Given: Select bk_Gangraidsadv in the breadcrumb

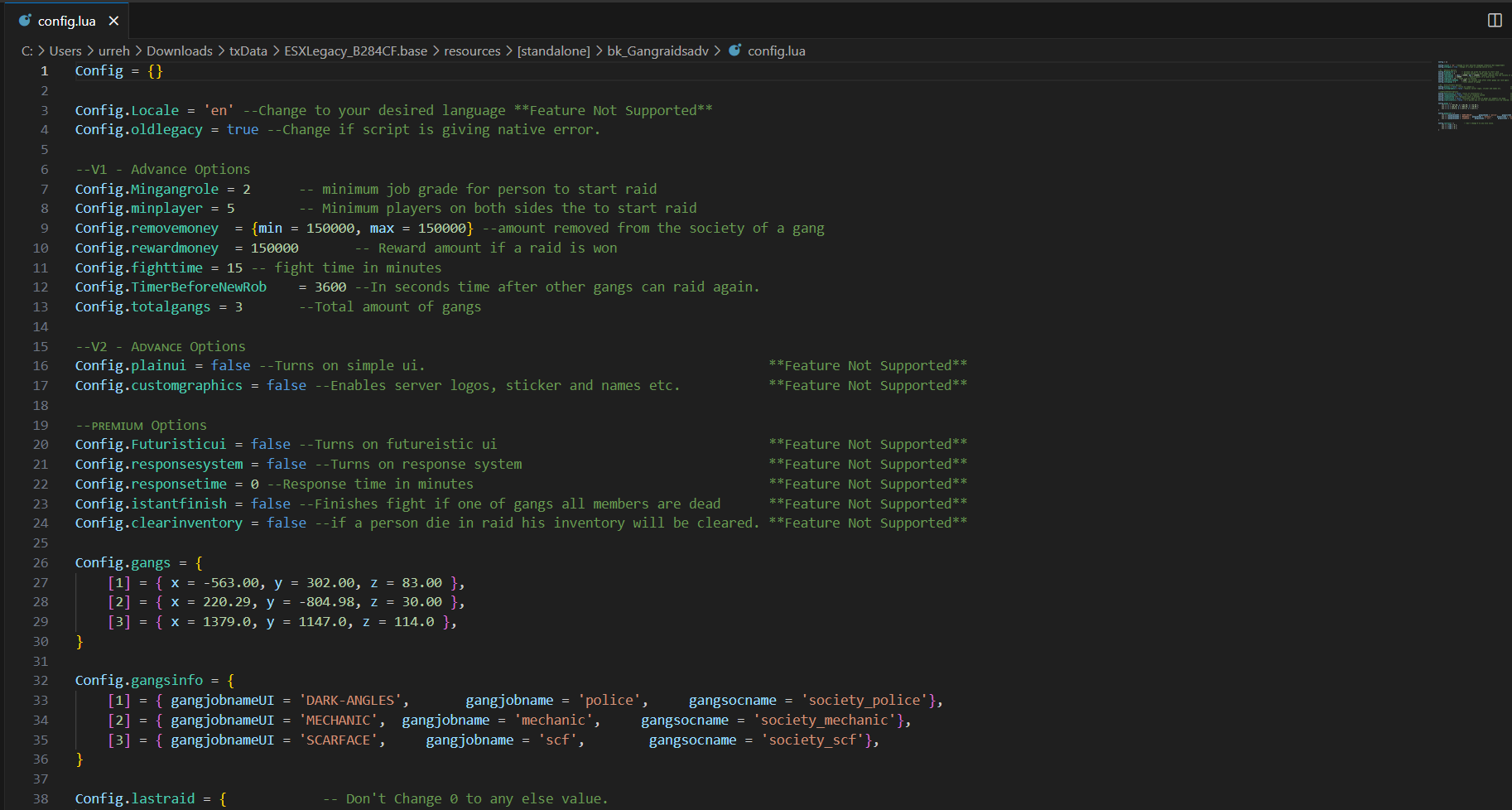Looking at the screenshot, I should (x=657, y=51).
